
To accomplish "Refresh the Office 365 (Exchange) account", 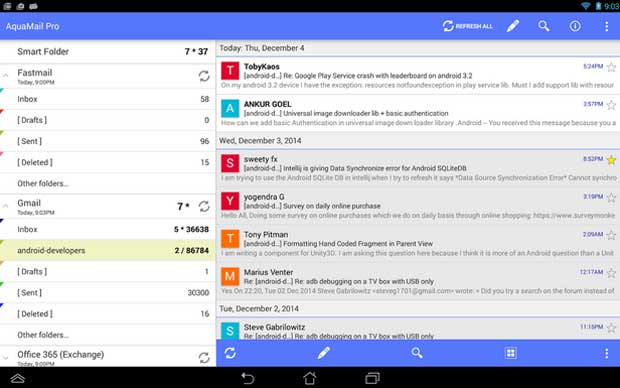I will pyautogui.click(x=204, y=358).
